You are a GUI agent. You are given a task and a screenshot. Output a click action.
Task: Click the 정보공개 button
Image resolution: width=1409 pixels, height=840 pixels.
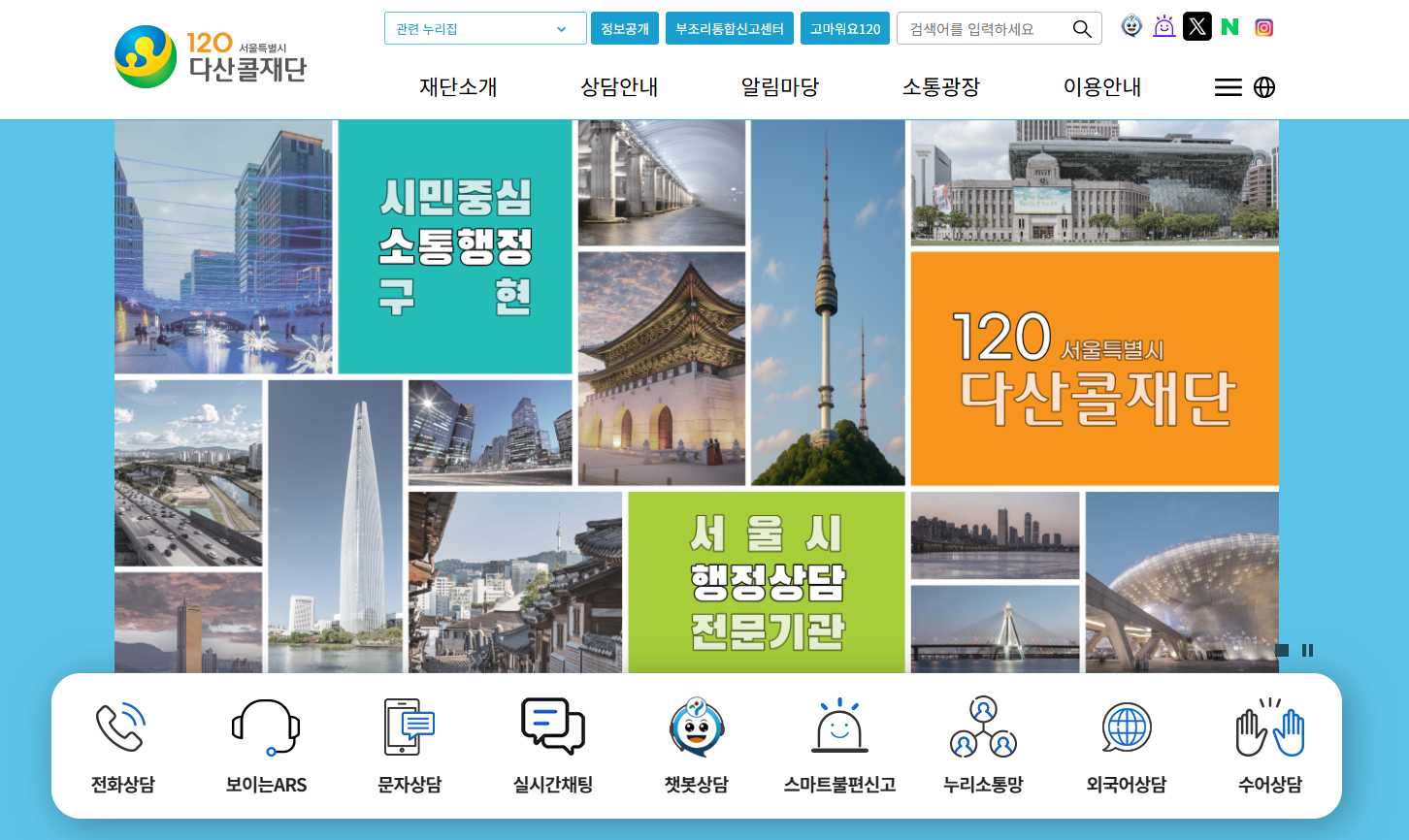point(625,28)
